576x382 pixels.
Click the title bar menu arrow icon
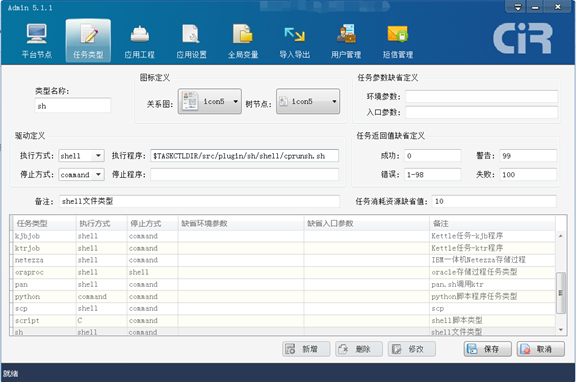point(518,7)
